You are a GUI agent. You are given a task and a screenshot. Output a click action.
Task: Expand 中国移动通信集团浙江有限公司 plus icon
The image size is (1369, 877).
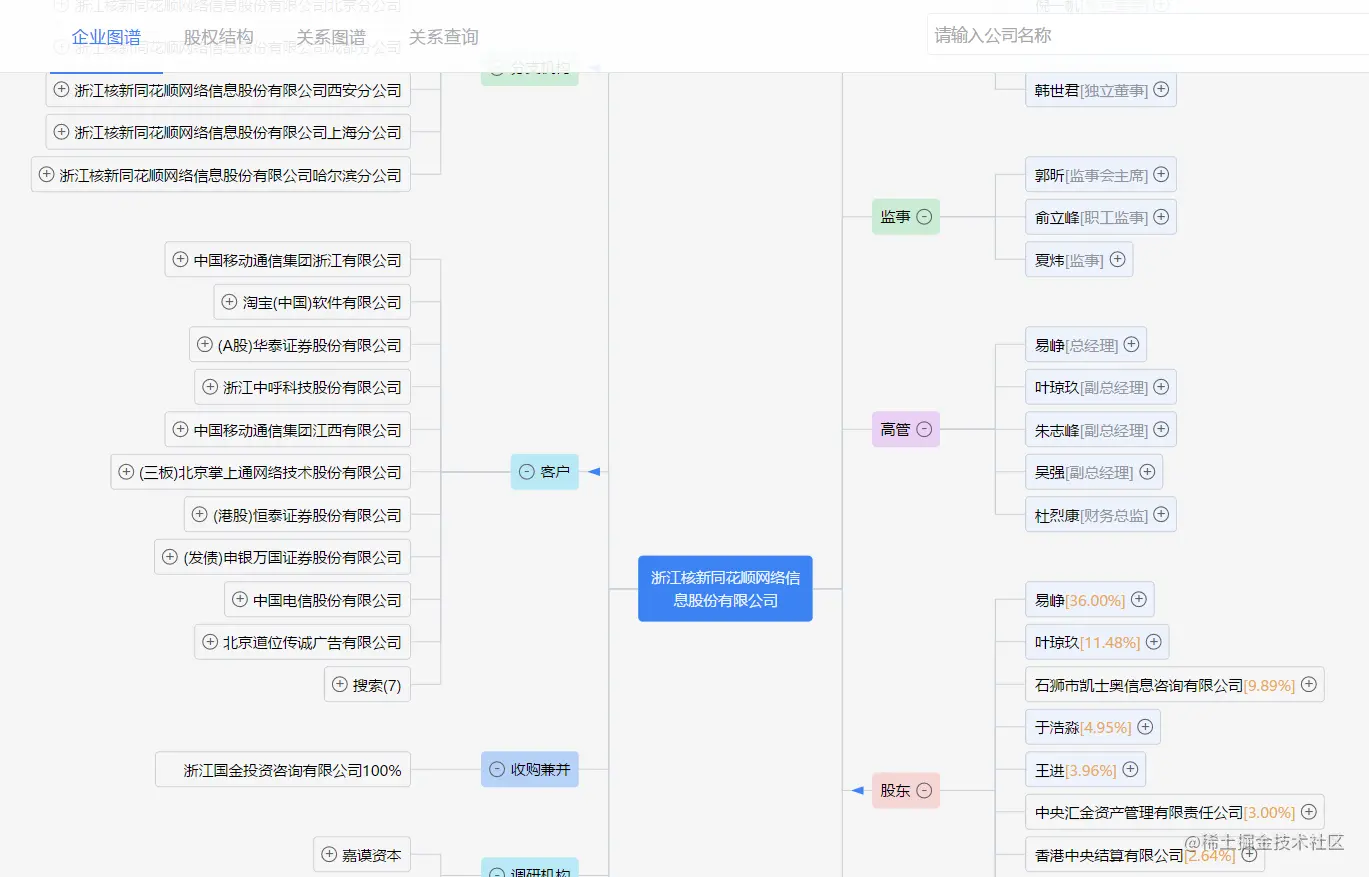coord(180,259)
